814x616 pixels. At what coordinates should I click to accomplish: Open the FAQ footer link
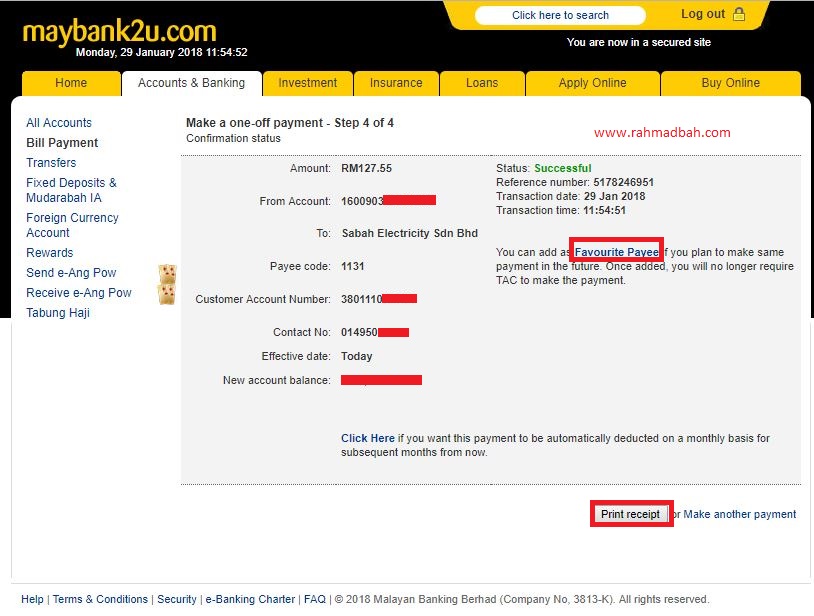click(315, 599)
